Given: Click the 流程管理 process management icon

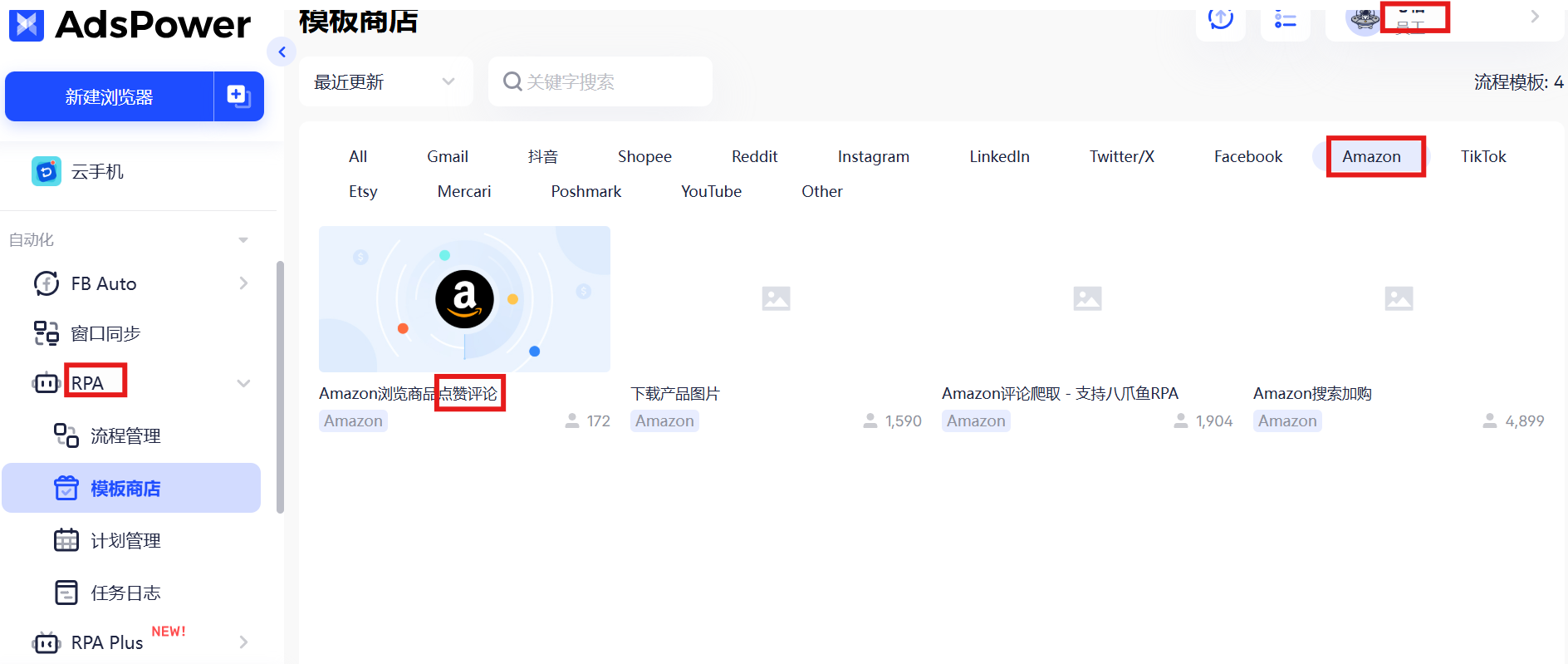Looking at the screenshot, I should click(x=66, y=435).
